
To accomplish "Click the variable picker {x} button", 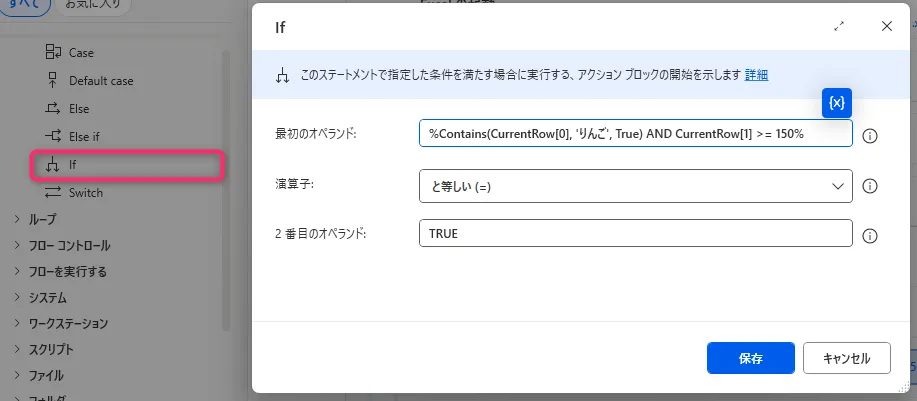I will (837, 103).
